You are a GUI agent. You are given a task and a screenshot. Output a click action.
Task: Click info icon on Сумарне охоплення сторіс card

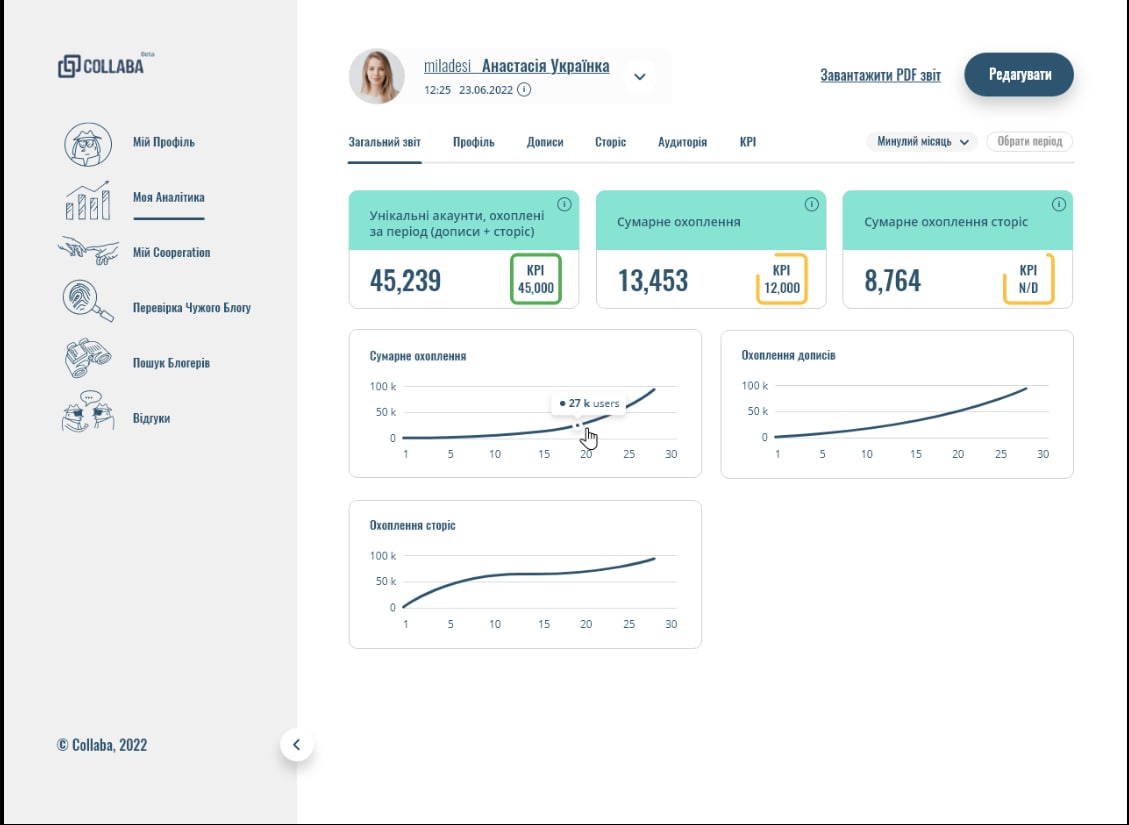tap(1058, 204)
